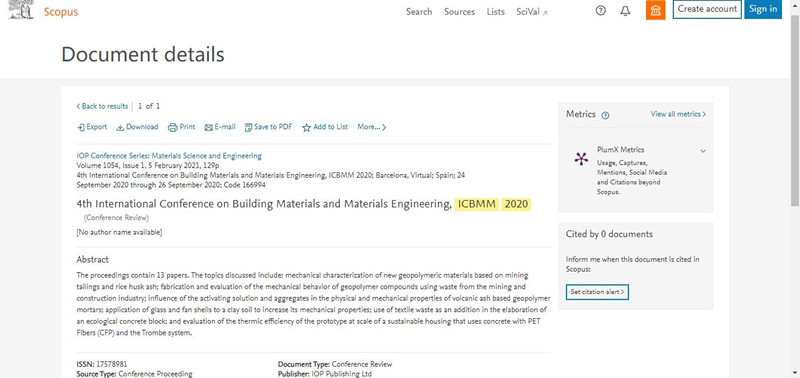Click the PlumX Metrics purple icon
This screenshot has width=800, height=378.
[581, 159]
